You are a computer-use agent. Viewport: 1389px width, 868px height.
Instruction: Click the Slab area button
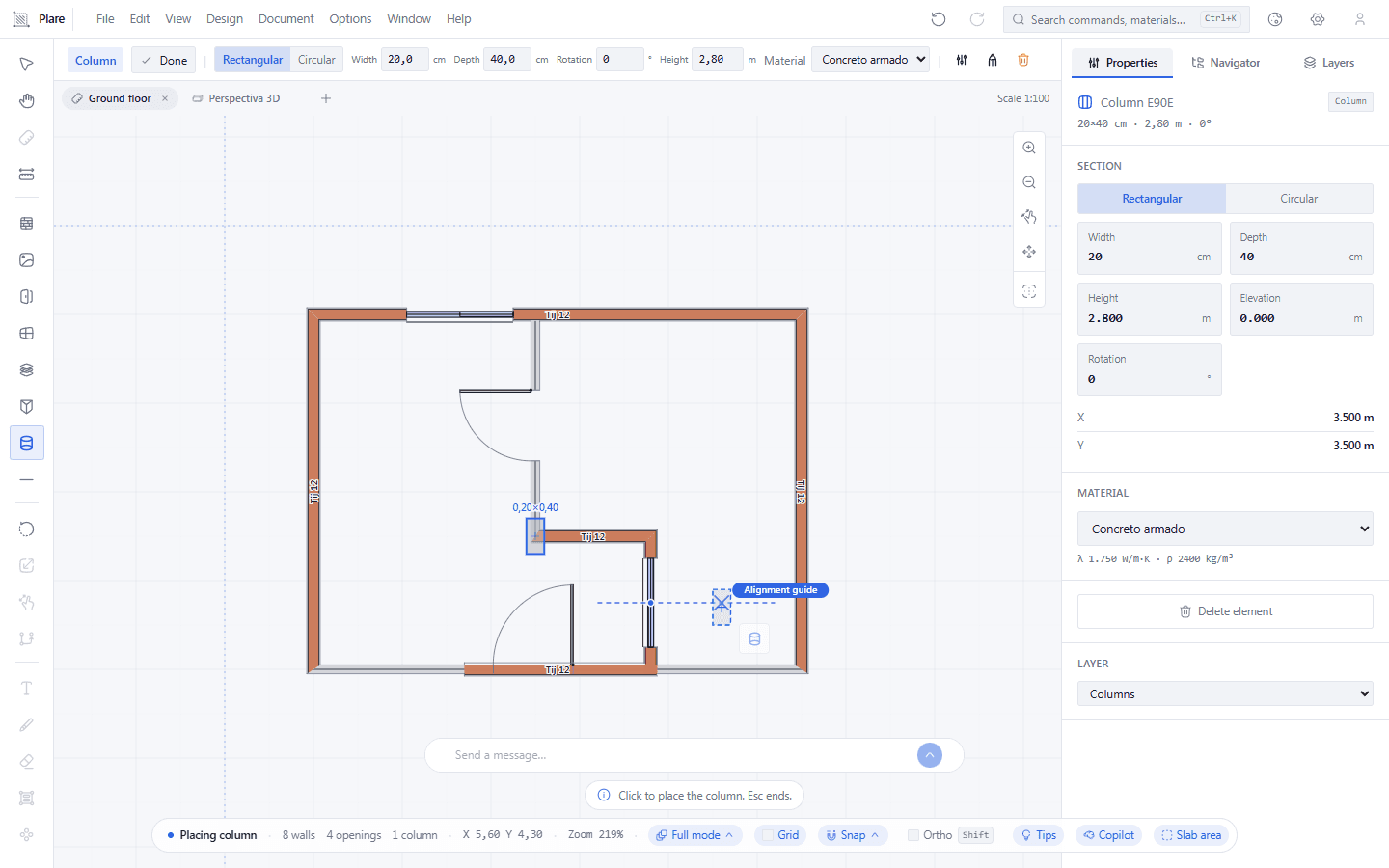[x=1191, y=835]
